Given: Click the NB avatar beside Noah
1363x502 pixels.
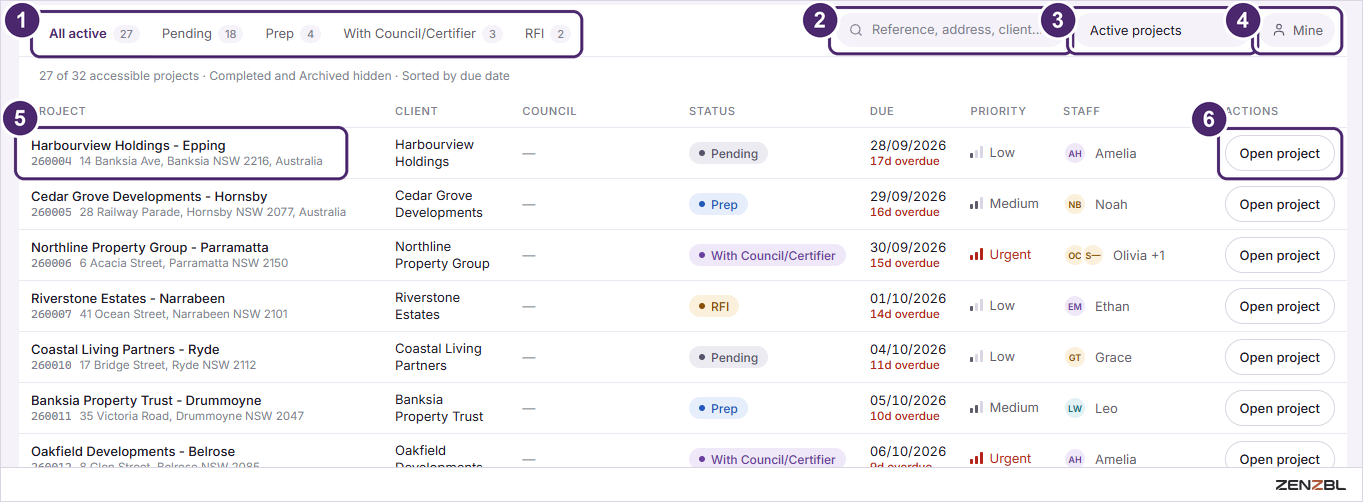Looking at the screenshot, I should point(1075,204).
